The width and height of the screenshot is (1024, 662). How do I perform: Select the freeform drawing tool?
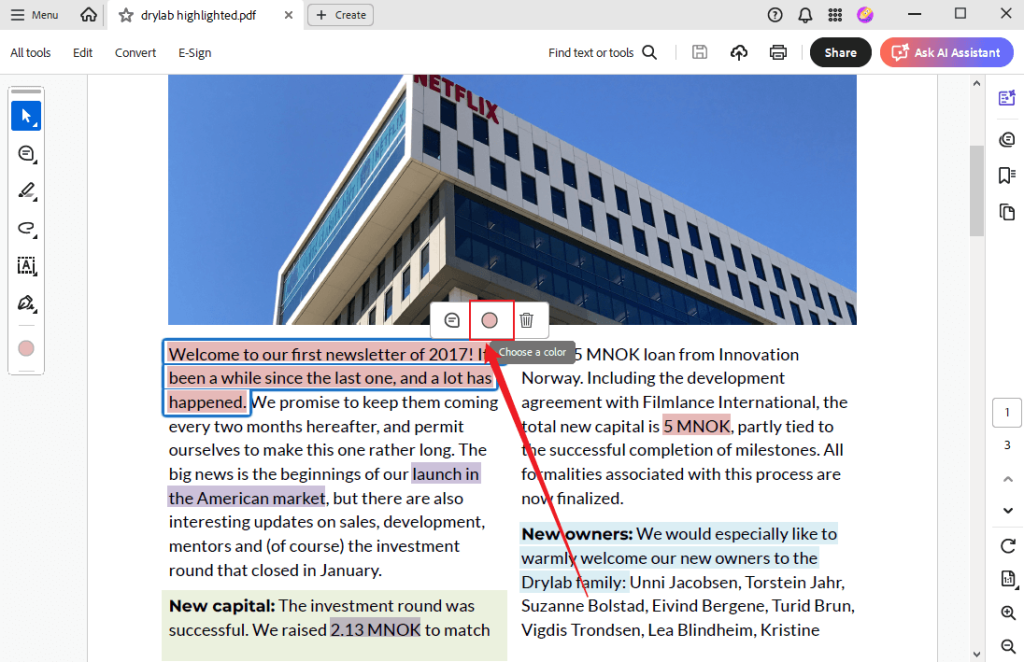[x=27, y=228]
